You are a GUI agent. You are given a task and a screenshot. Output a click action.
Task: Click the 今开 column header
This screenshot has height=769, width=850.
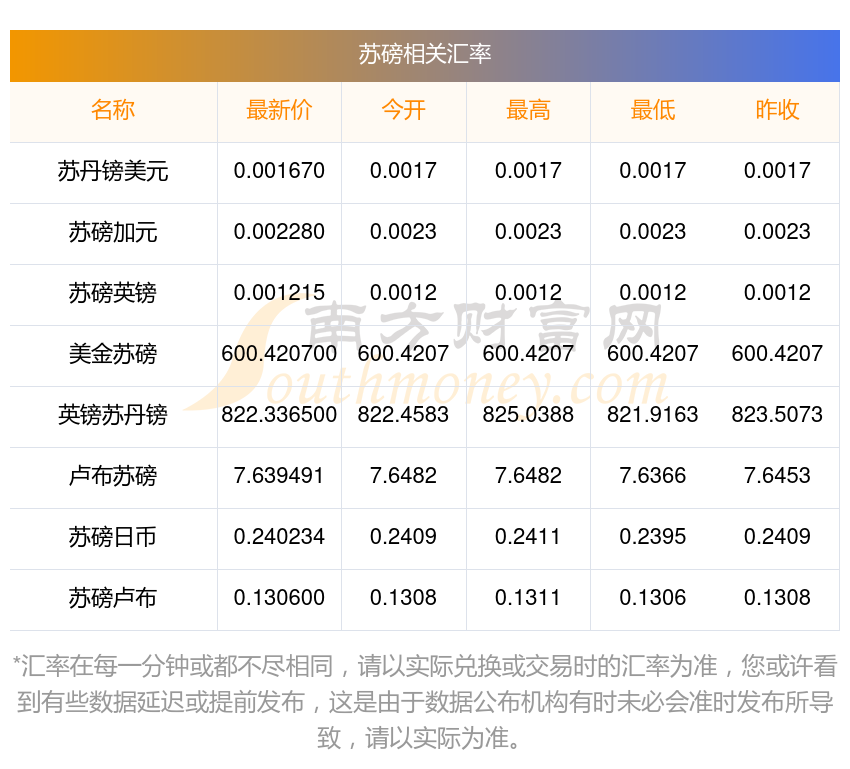click(403, 110)
